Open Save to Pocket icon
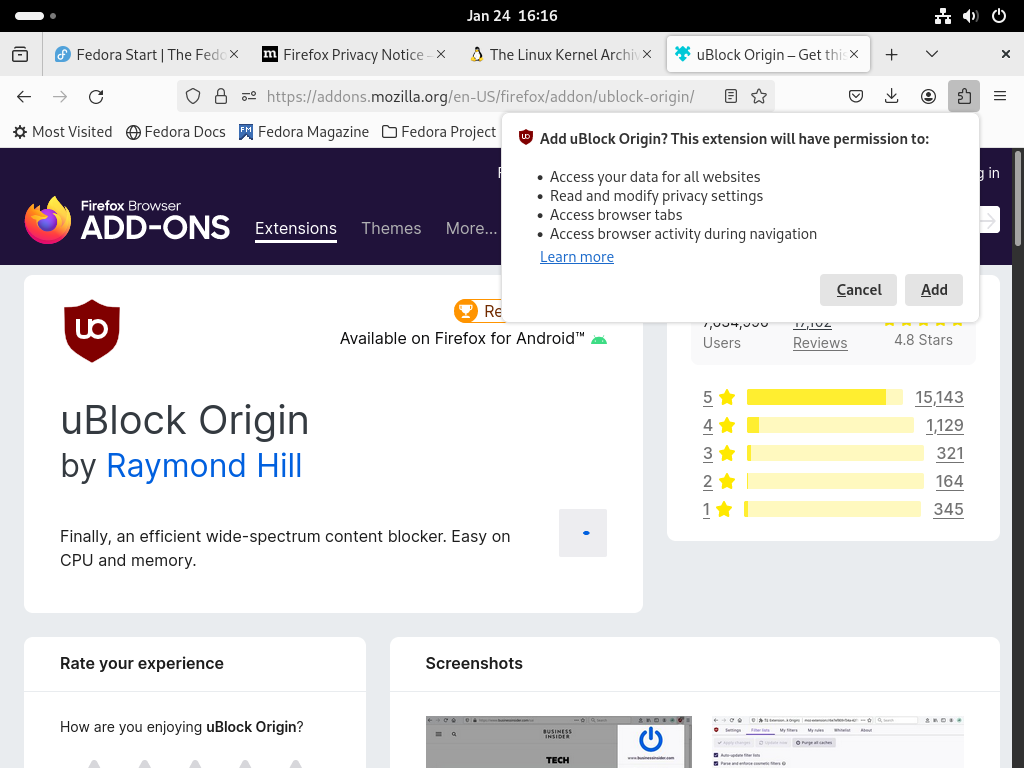This screenshot has height=768, width=1024. point(856,97)
